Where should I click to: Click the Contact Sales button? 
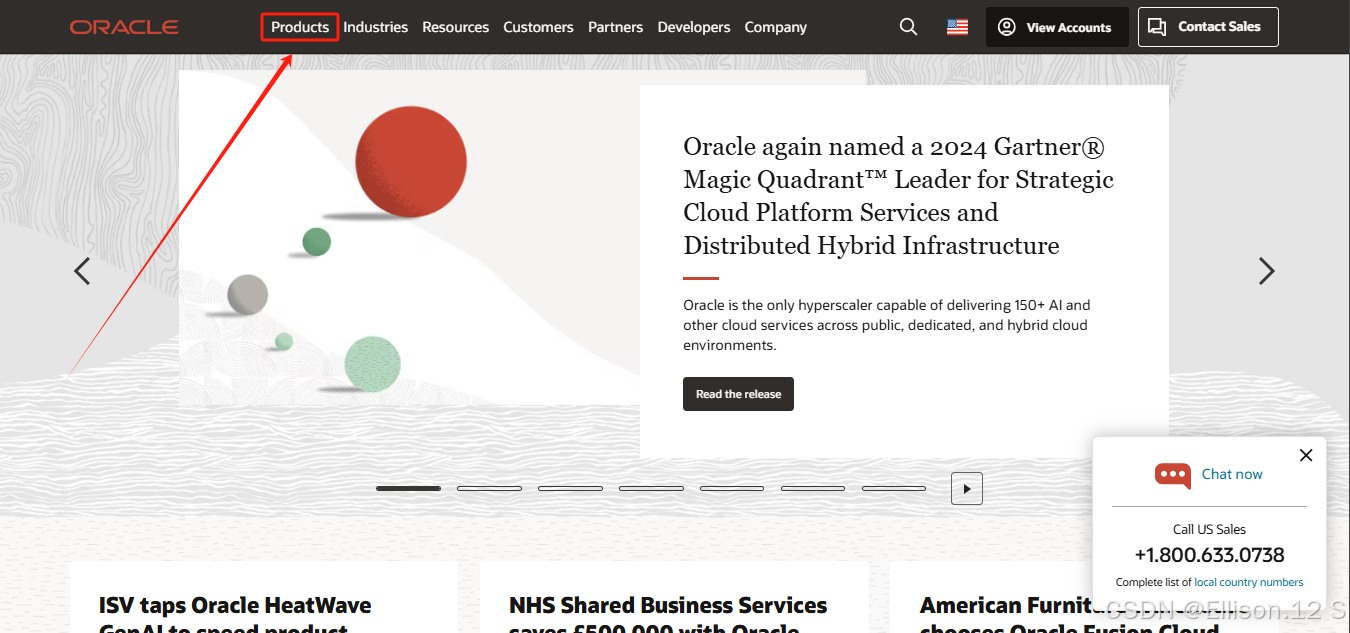click(x=1208, y=27)
